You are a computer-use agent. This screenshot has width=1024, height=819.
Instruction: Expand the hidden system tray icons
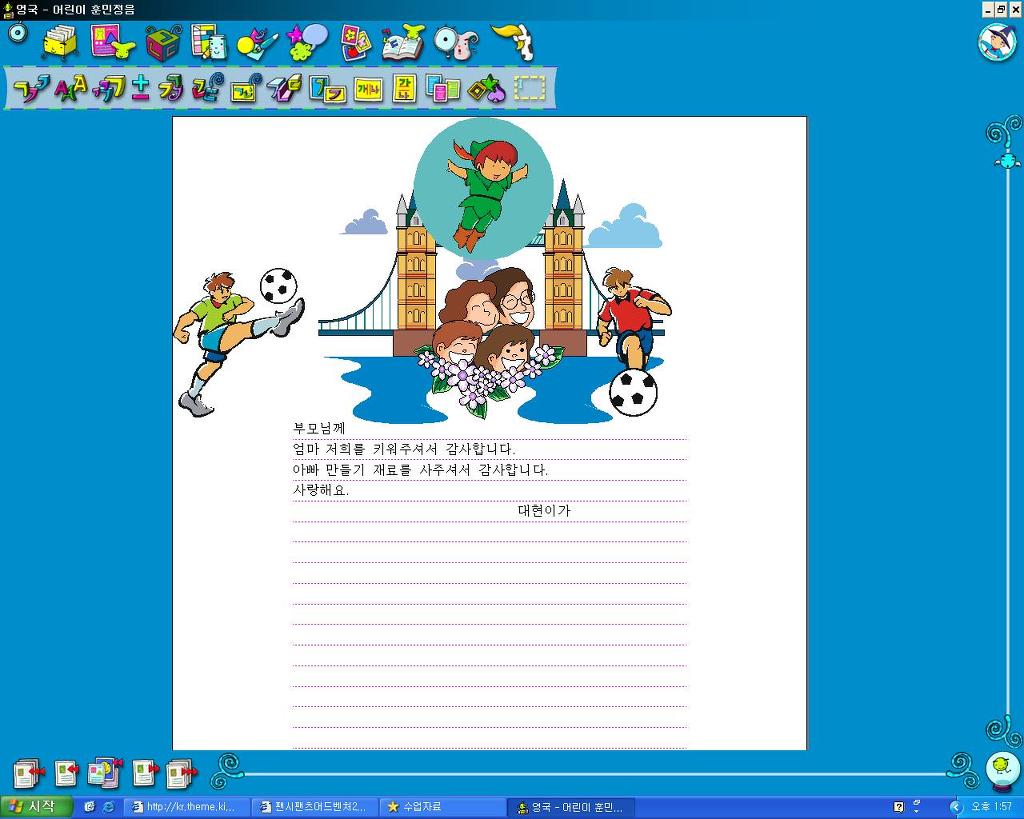(955, 807)
